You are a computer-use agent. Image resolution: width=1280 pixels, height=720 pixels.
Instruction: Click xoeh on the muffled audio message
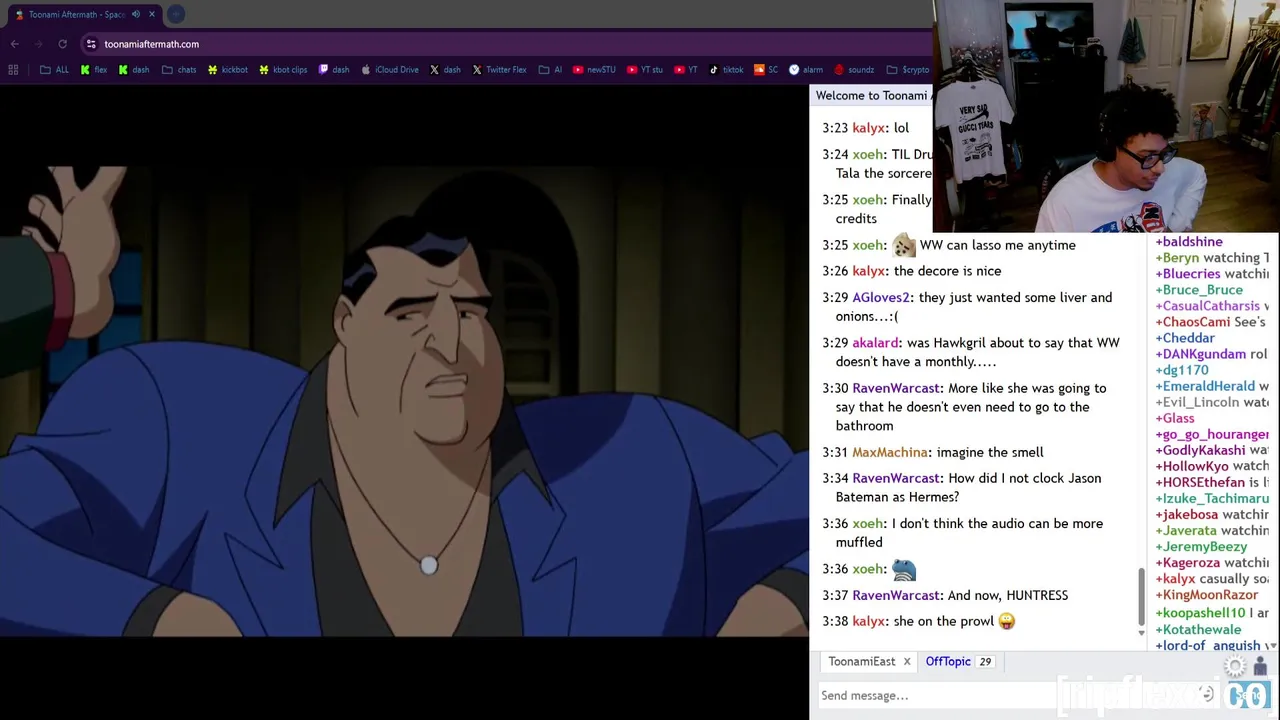pyautogui.click(x=867, y=523)
